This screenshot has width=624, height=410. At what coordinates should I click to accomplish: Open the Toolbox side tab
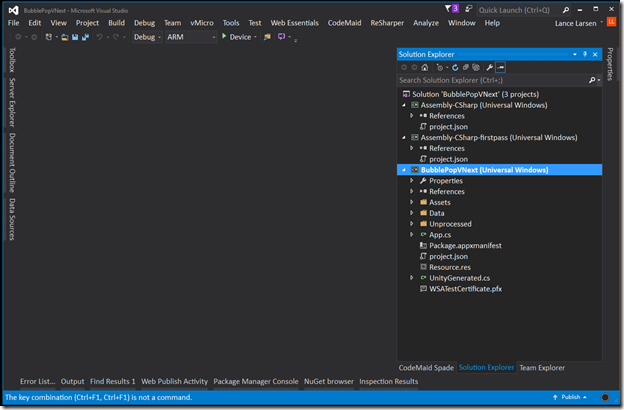(x=12, y=60)
